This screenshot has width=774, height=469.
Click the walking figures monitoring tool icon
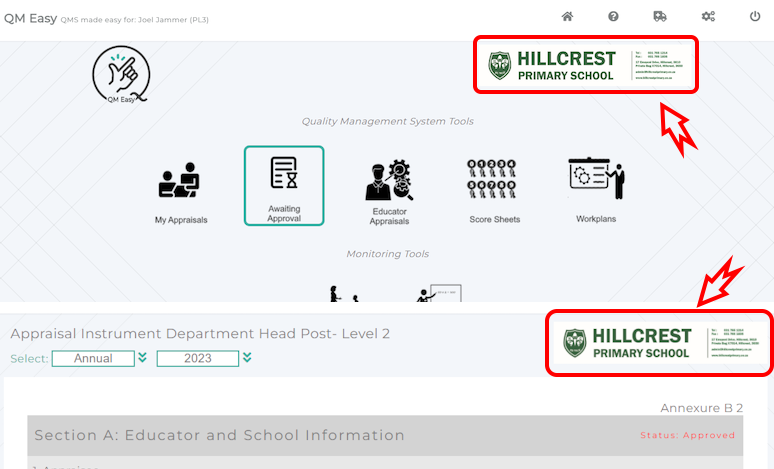pos(342,294)
